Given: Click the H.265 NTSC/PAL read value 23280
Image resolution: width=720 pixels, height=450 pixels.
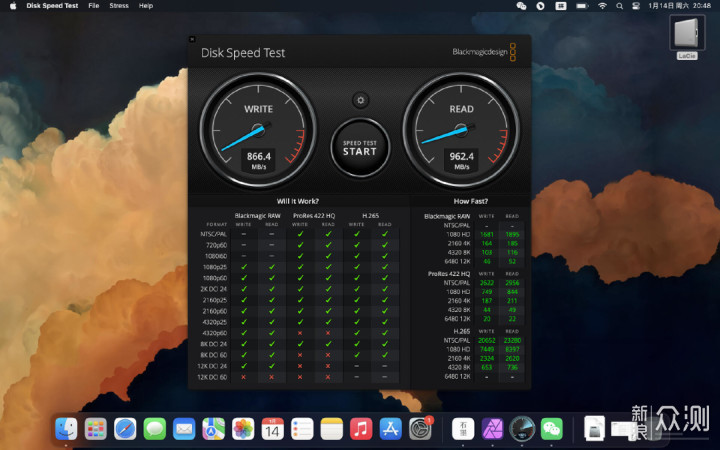Looking at the screenshot, I should [512, 340].
